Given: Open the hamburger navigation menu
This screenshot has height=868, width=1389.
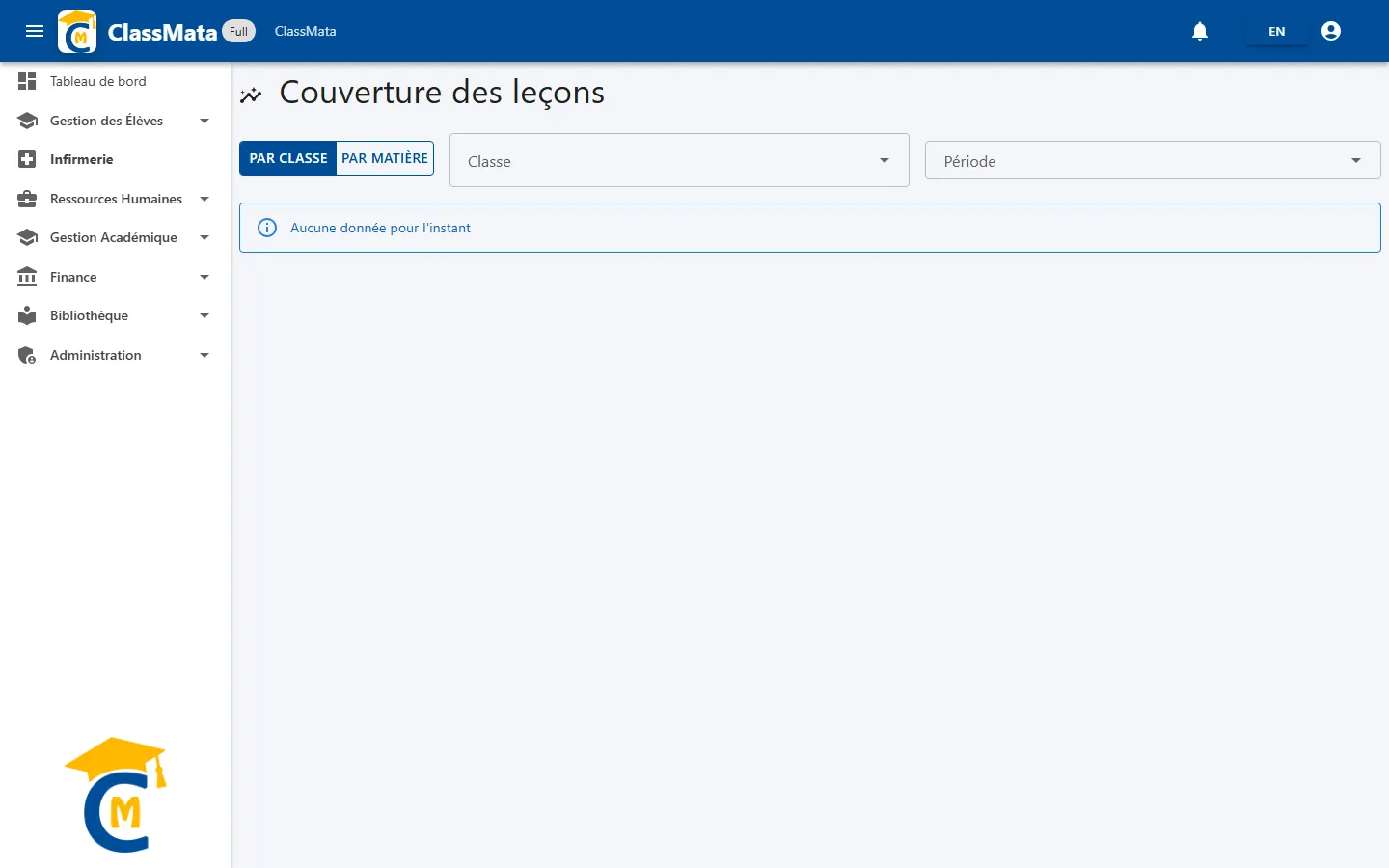Looking at the screenshot, I should (35, 31).
